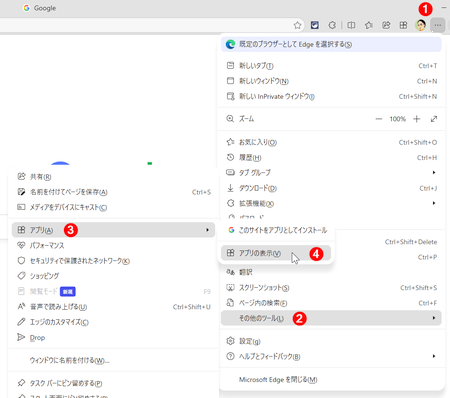Open エッジのカスタマイズ menu item

pyautogui.click(x=113, y=322)
